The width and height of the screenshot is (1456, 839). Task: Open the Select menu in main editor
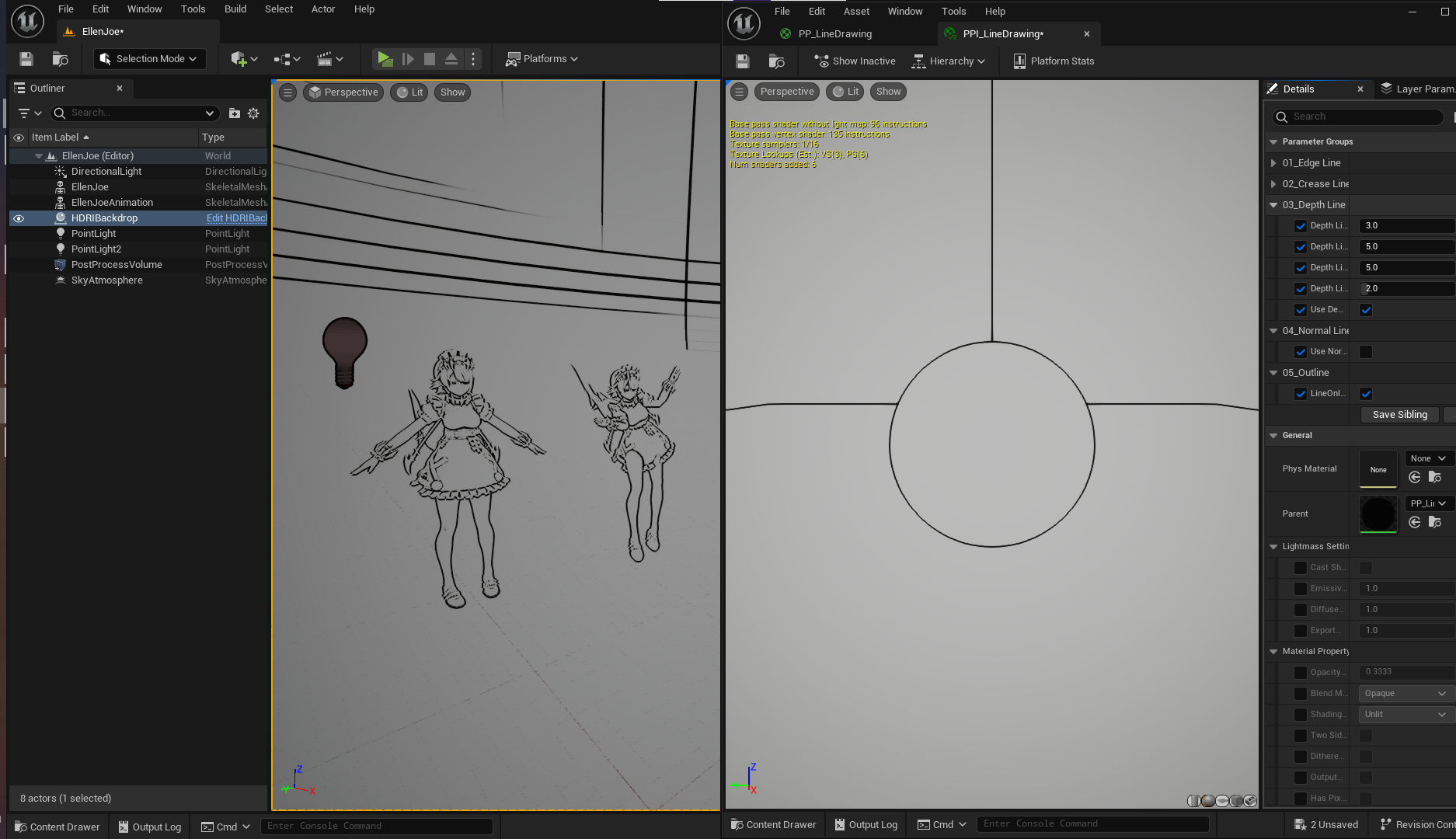click(279, 9)
